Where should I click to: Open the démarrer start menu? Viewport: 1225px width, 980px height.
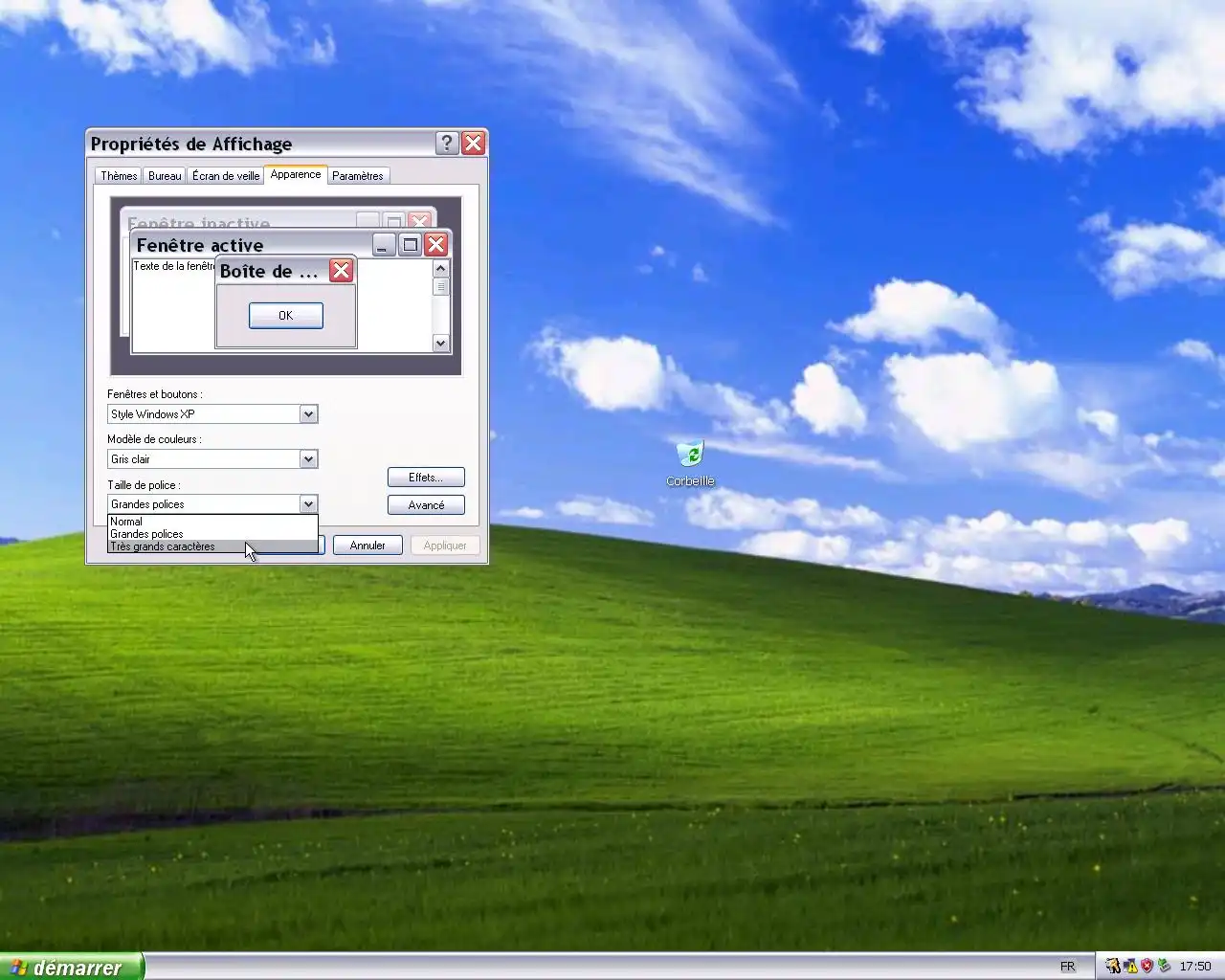(x=72, y=967)
